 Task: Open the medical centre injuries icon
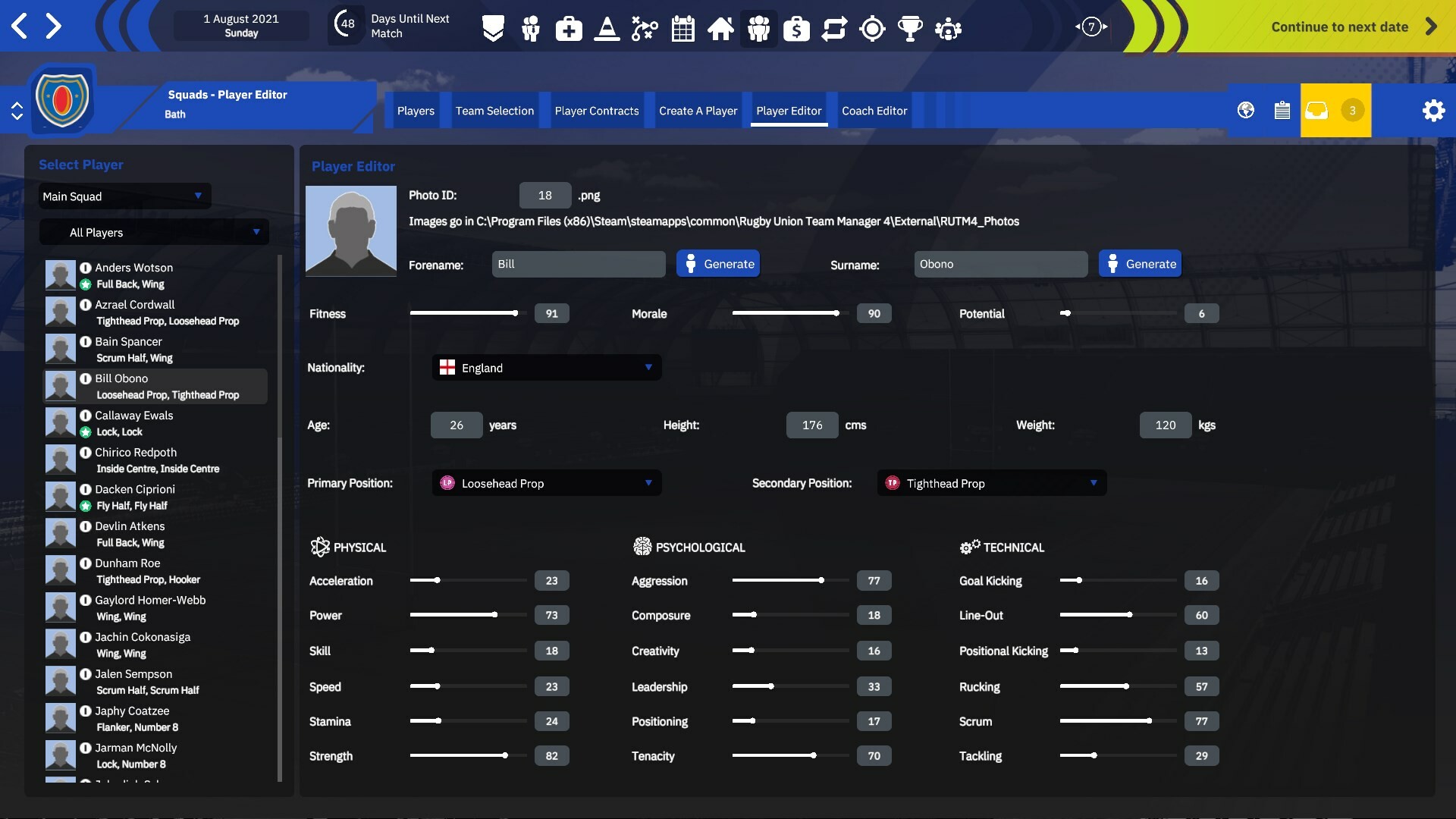[569, 28]
